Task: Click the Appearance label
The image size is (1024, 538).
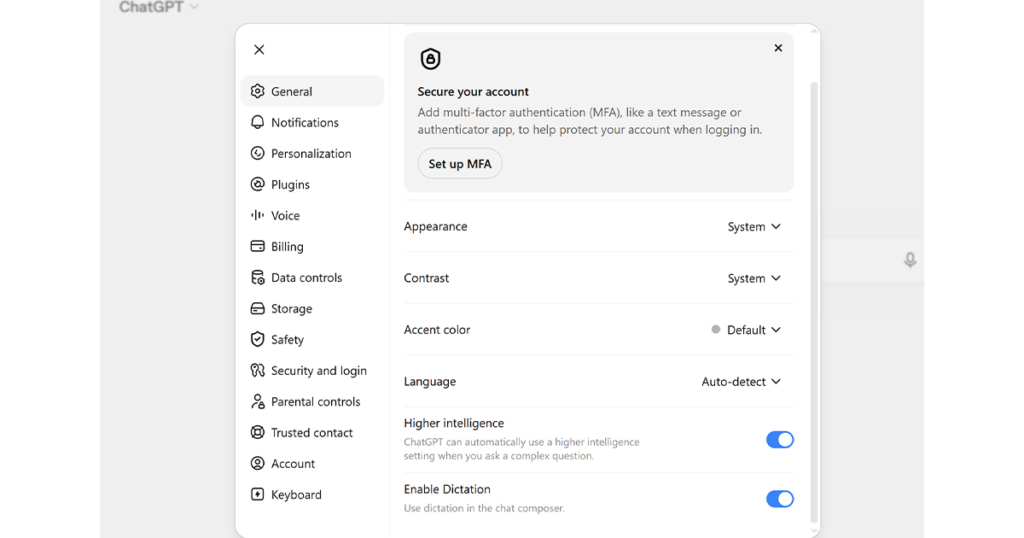Action: click(436, 227)
